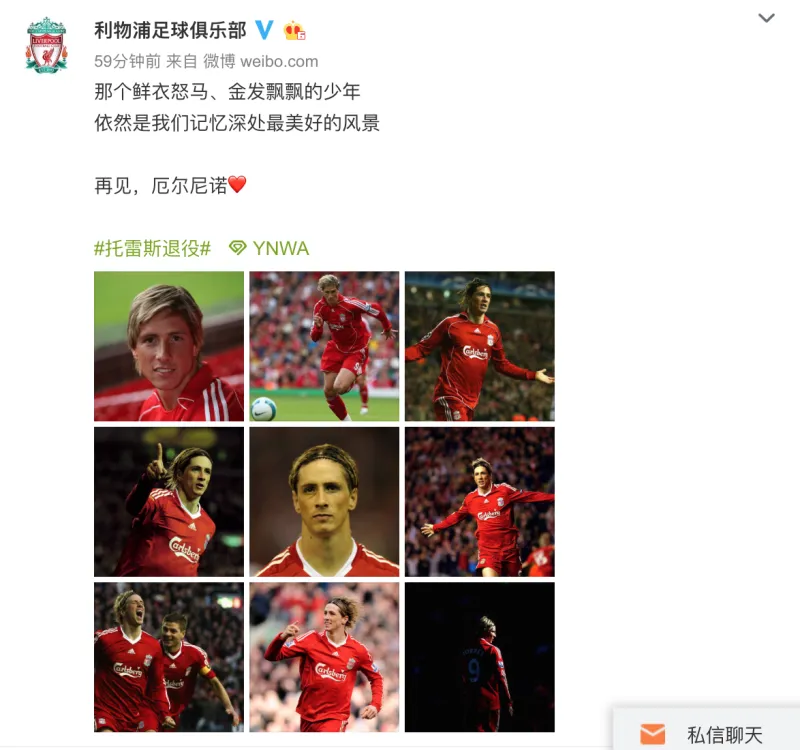Screen dimensions: 800x750
Task: View the dark photo showing number 9 jersey
Action: [x=480, y=657]
